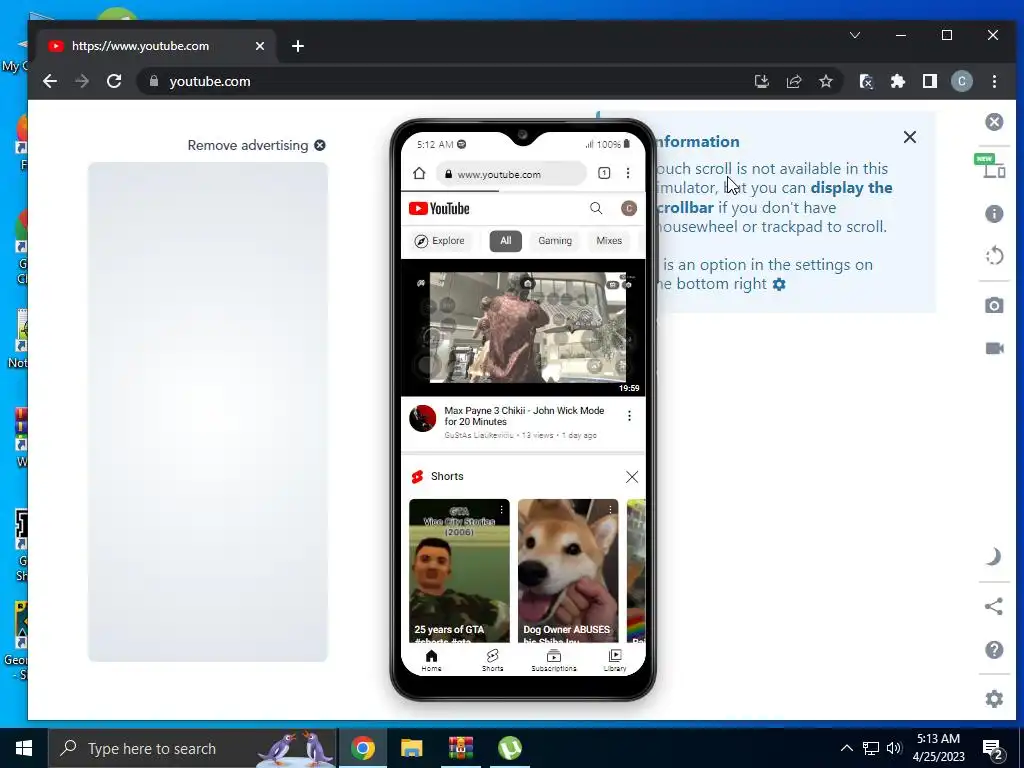1024x768 pixels.
Task: Open the Chrome profile avatar C
Action: (x=962, y=81)
